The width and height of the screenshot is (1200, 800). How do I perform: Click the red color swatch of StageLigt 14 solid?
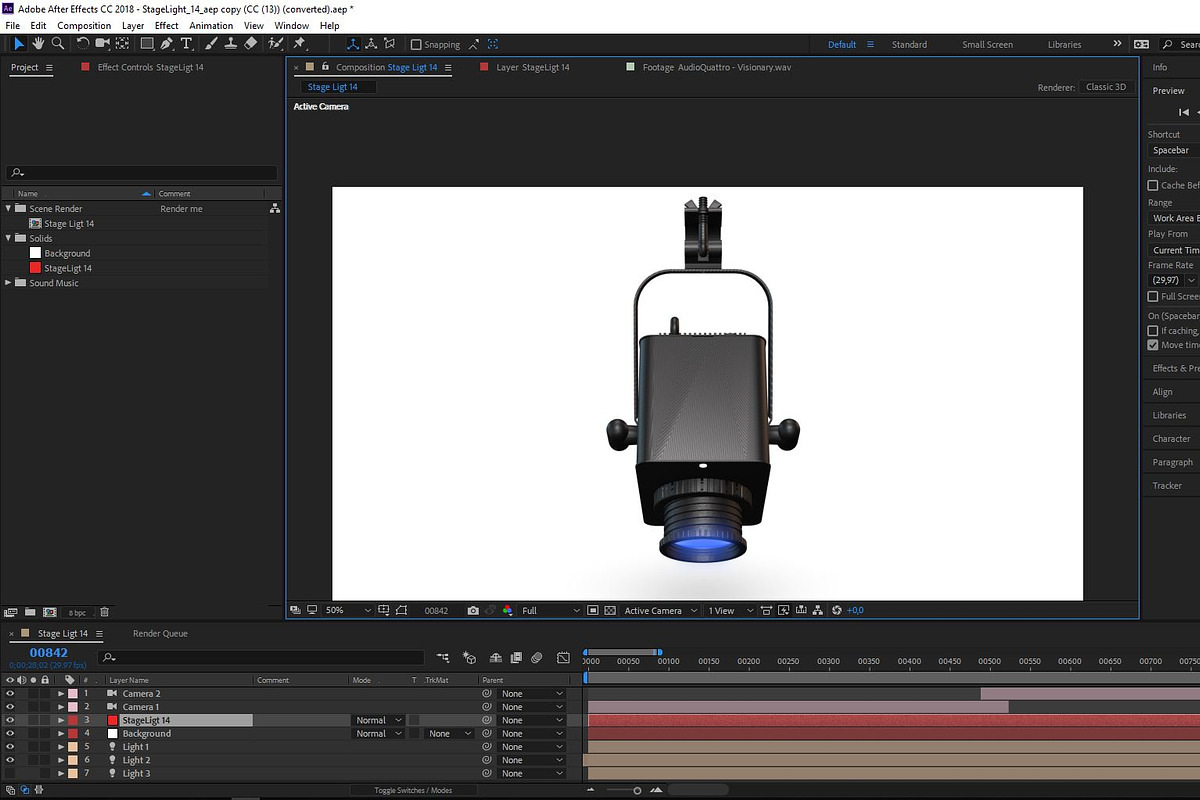tap(35, 268)
